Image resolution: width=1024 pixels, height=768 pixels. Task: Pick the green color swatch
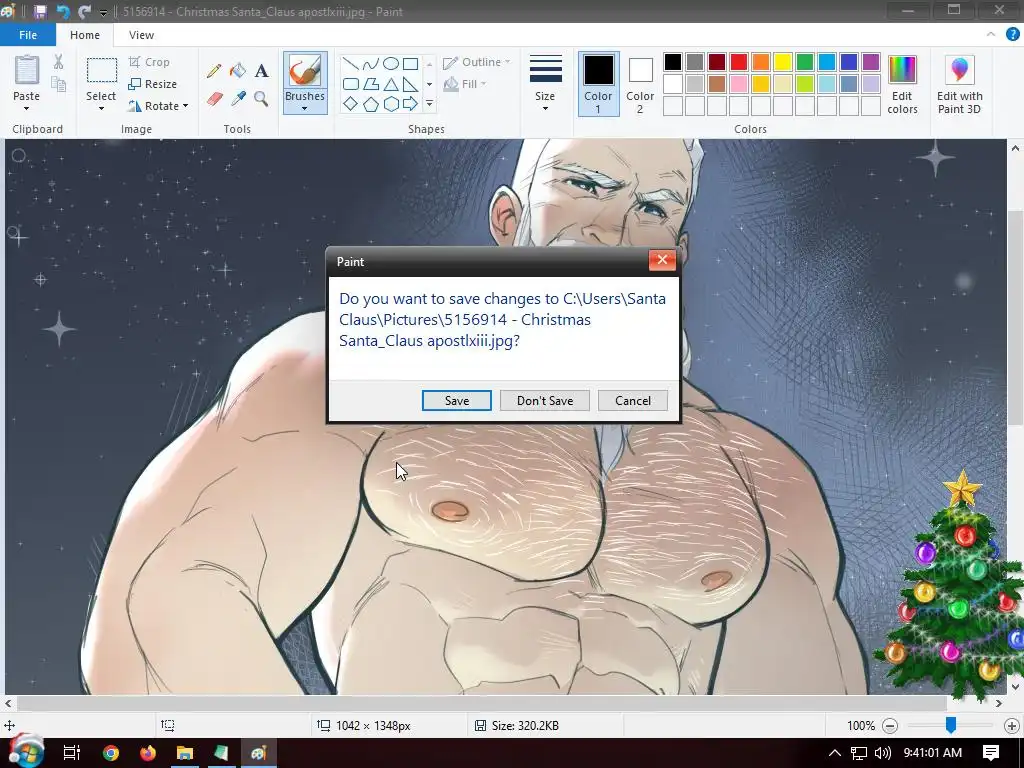[x=805, y=62]
